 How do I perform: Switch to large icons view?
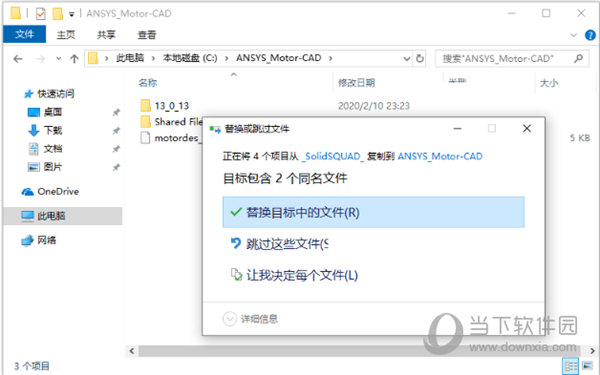(587, 366)
